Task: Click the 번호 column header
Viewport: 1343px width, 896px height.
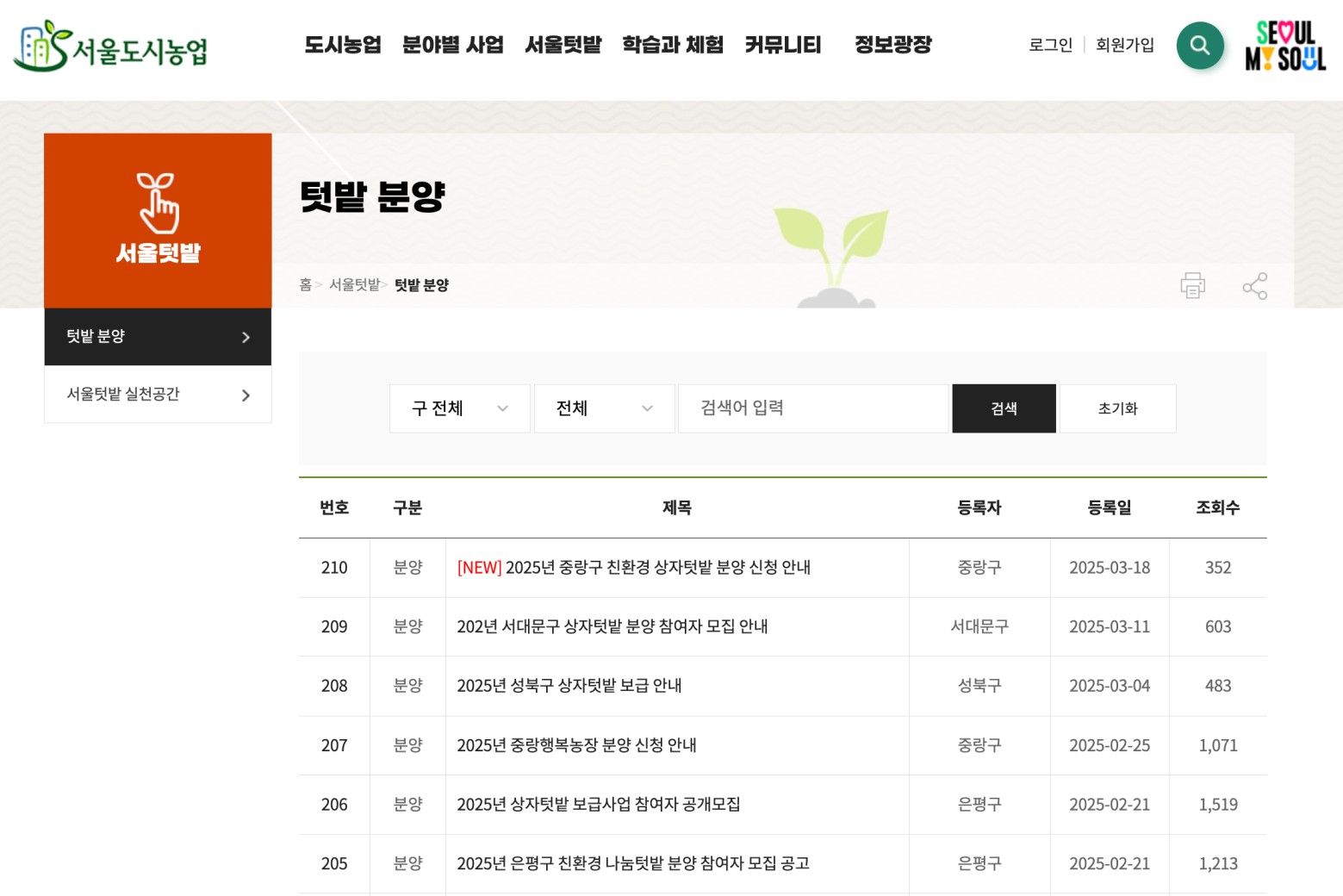Action: click(334, 508)
